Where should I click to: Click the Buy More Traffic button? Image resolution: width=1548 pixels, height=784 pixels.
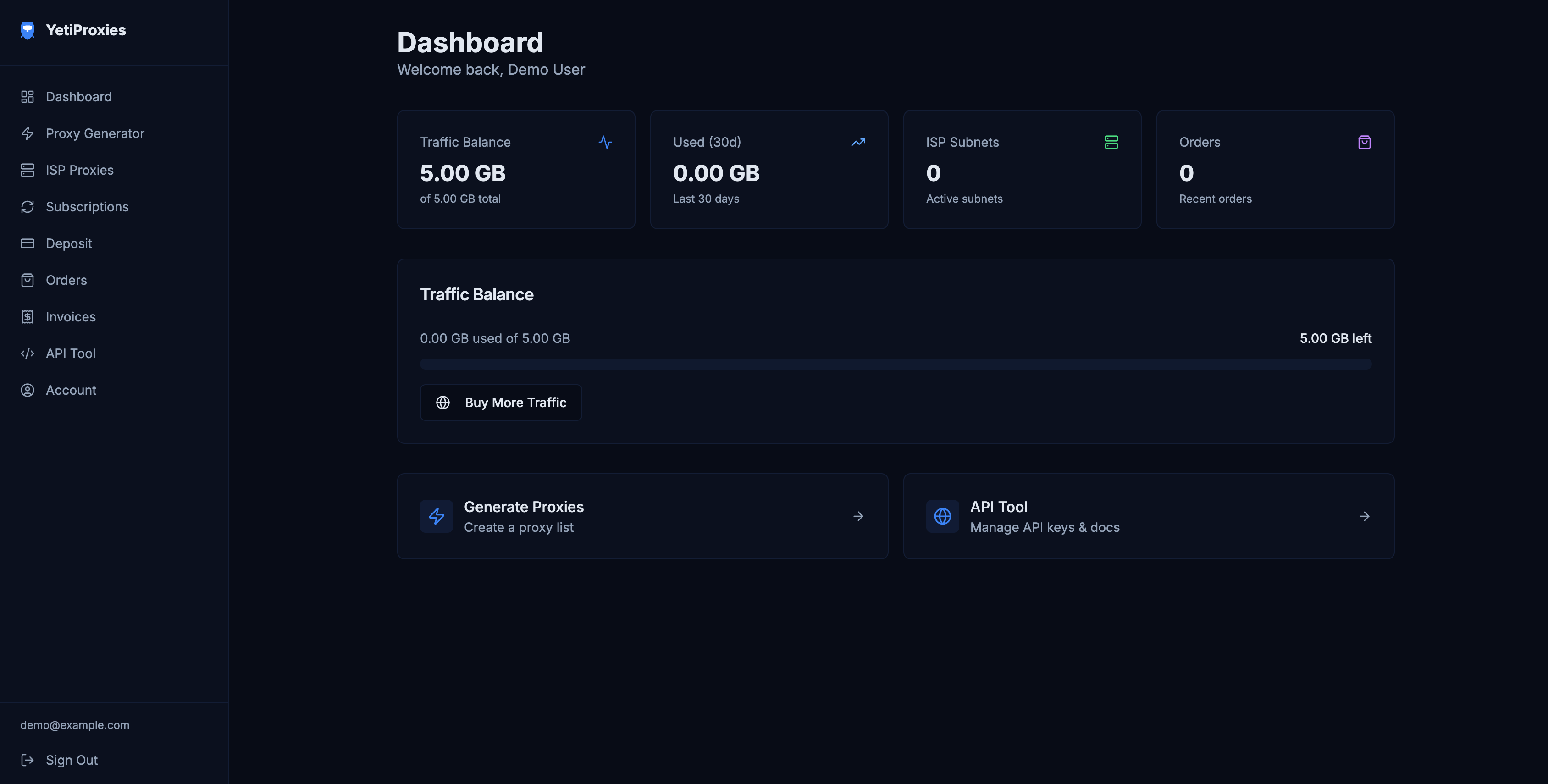tap(501, 403)
